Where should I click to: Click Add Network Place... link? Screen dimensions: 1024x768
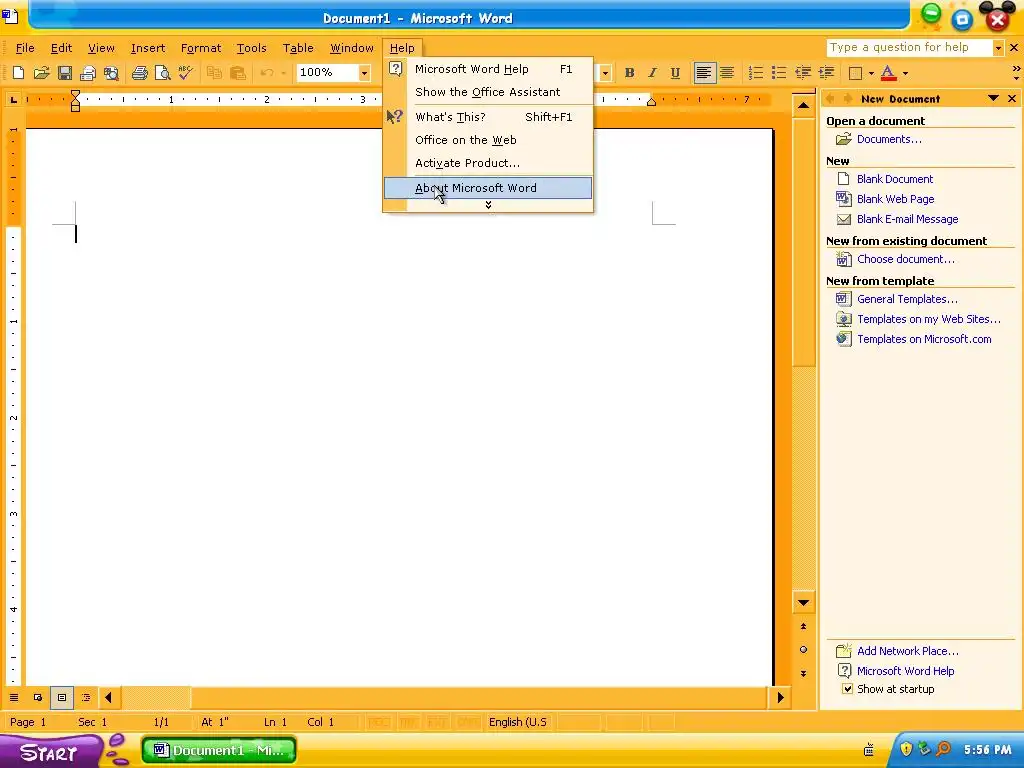pyautogui.click(x=907, y=651)
